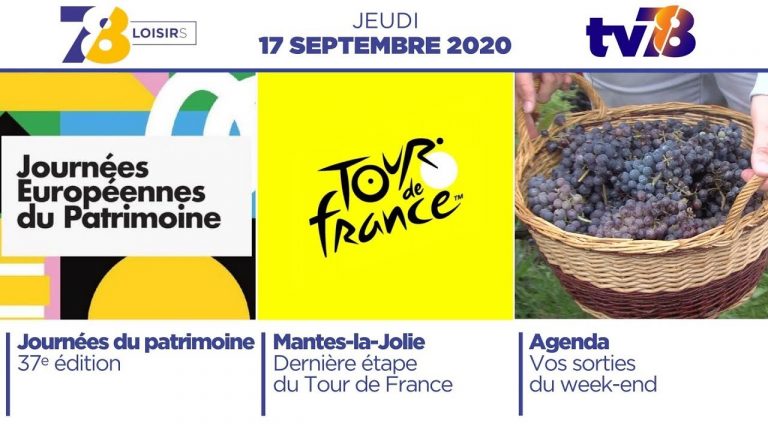The image size is (768, 432).
Task: Click the grapes inside the basket
Action: (x=640, y=180)
